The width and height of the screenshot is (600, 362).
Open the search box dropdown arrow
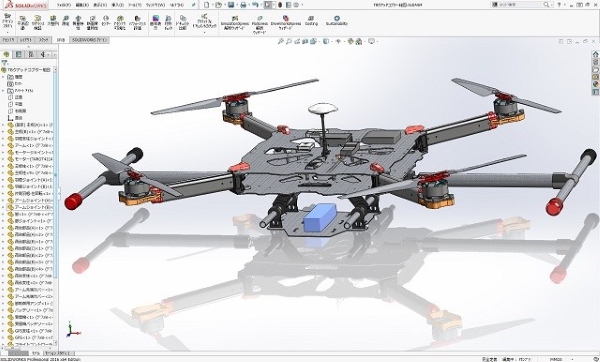pos(551,5)
